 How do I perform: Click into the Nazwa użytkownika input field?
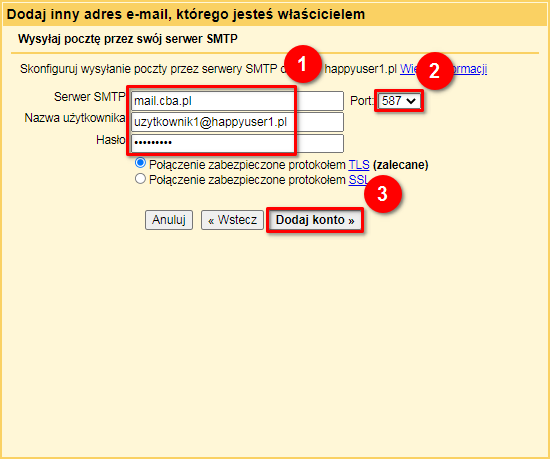tap(237, 122)
